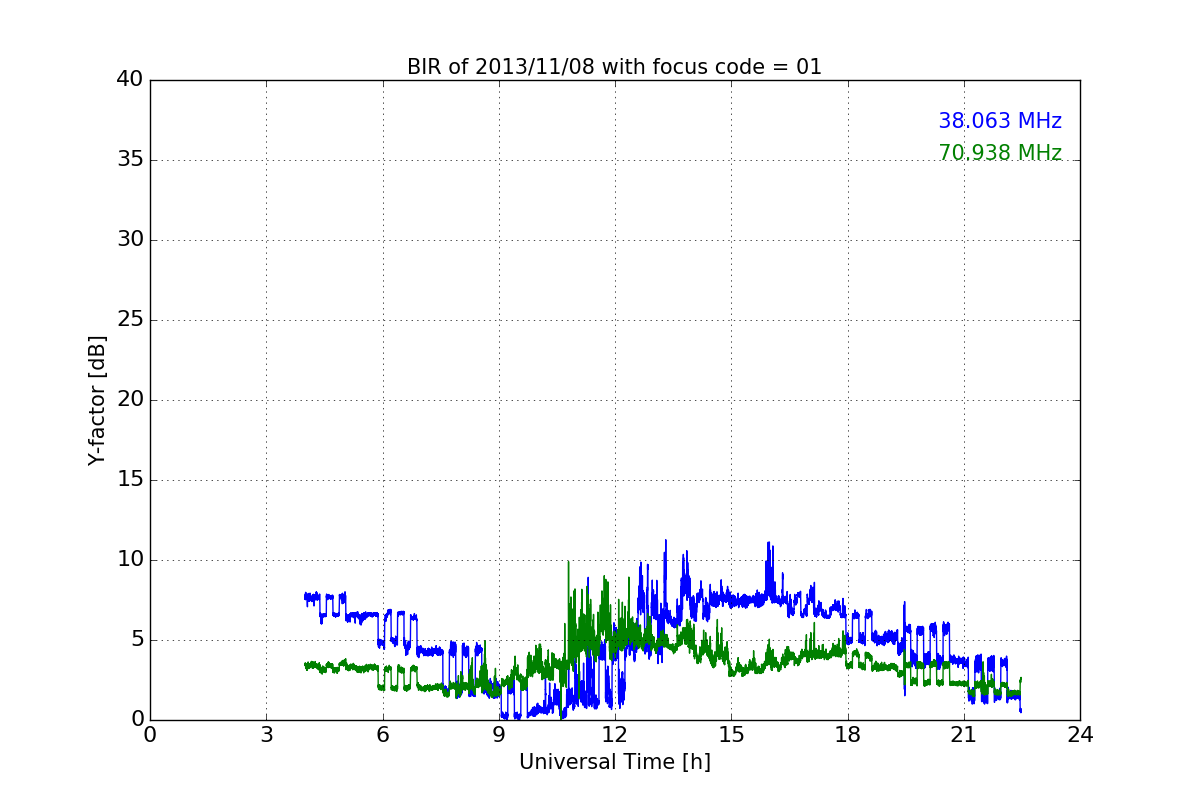Screen dimensions: 1200x800
Task: Click the y-axis tick label '40'
Action: tap(130, 80)
